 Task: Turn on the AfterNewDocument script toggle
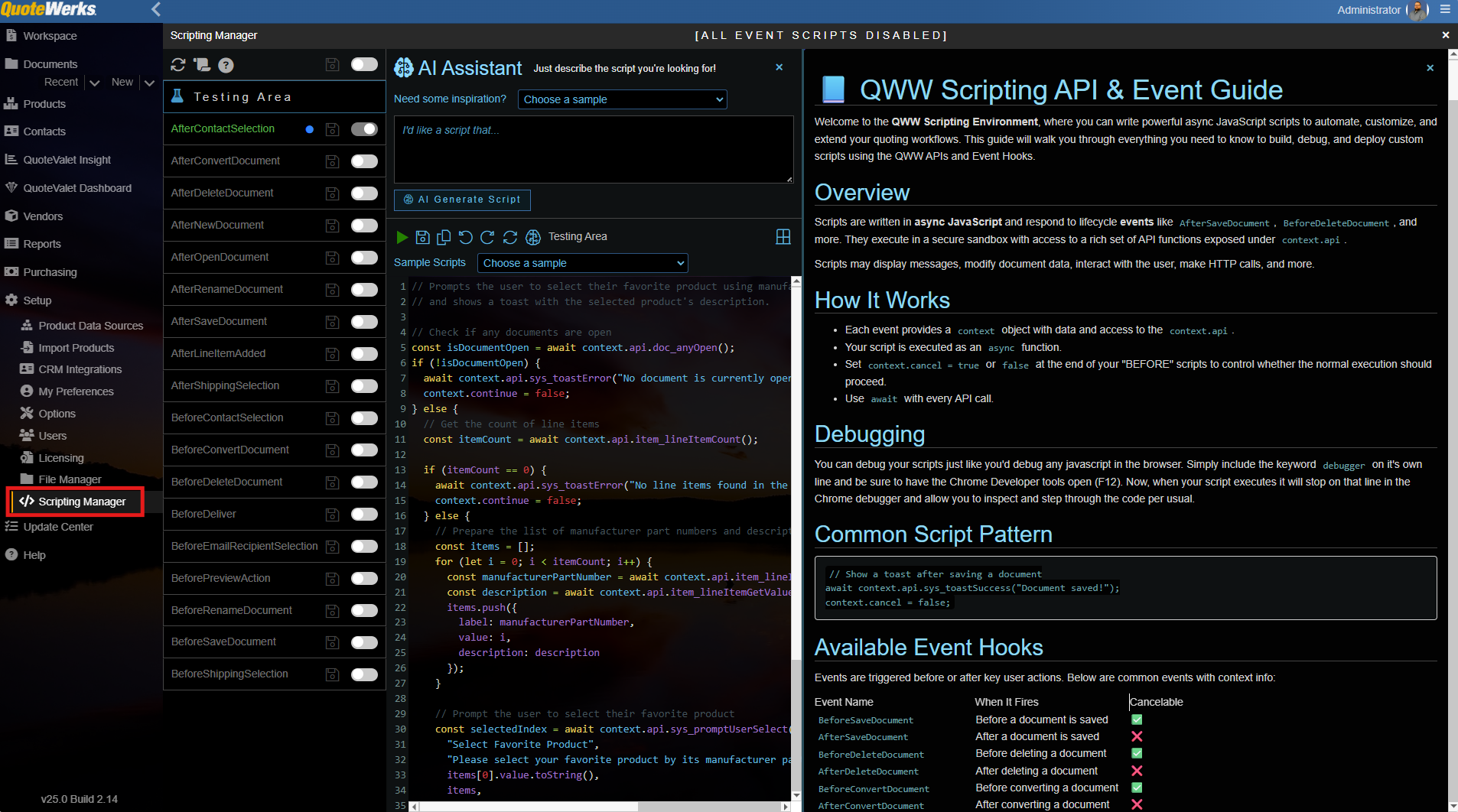click(x=364, y=226)
